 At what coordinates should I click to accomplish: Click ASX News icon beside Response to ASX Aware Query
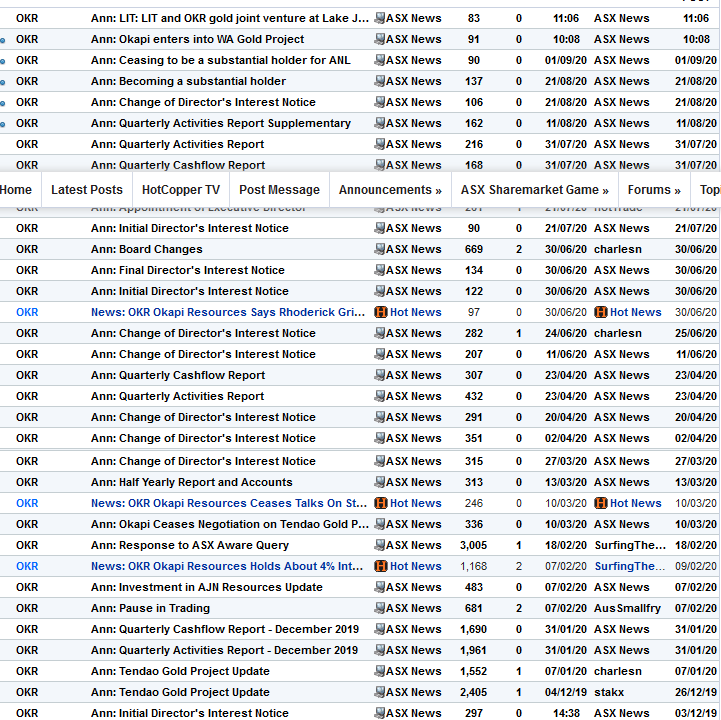coord(379,545)
